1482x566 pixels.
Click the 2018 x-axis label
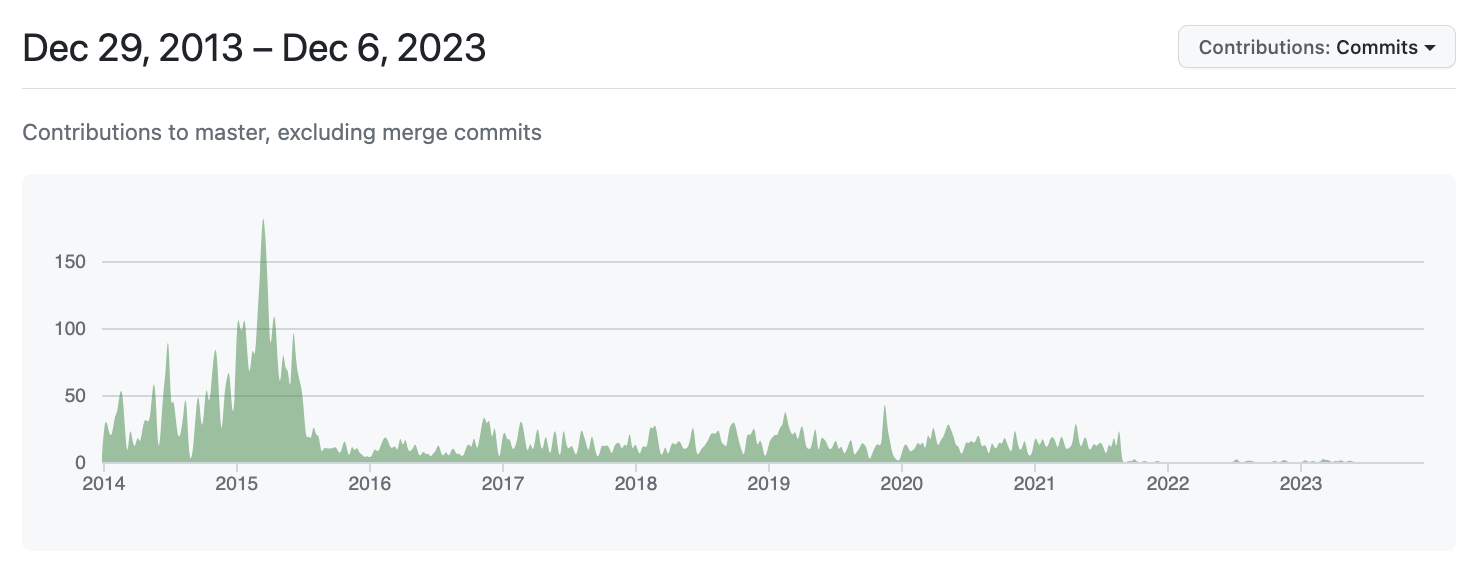[x=635, y=484]
